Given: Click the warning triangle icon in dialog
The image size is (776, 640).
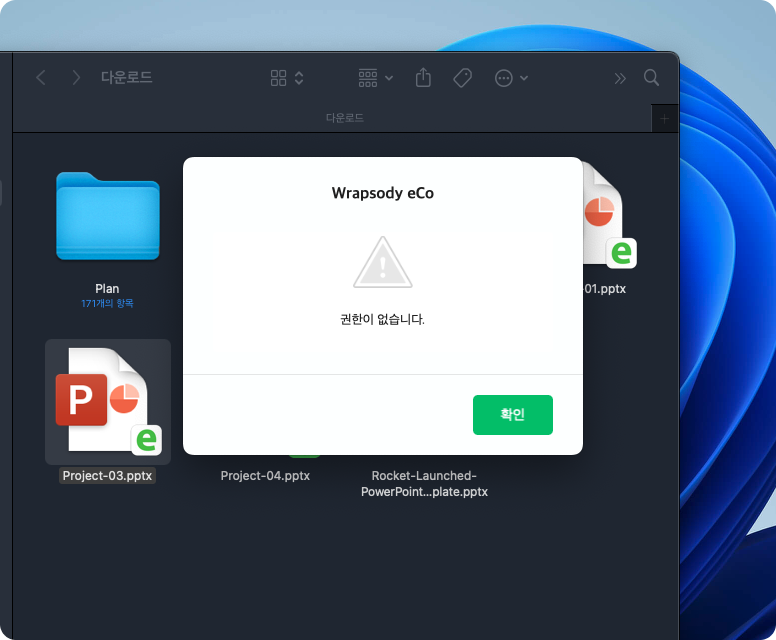Looking at the screenshot, I should point(383,262).
